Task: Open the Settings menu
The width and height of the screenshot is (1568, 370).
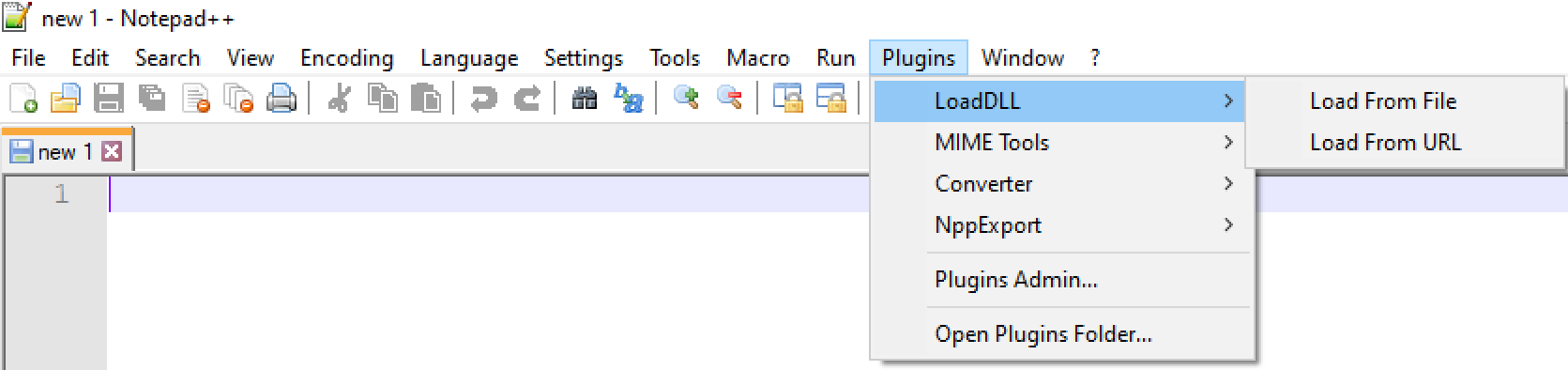Action: click(584, 58)
